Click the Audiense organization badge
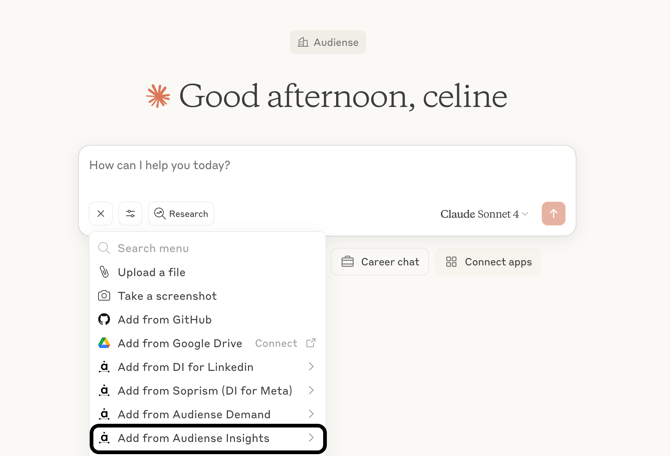Image resolution: width=670 pixels, height=456 pixels. 328,42
